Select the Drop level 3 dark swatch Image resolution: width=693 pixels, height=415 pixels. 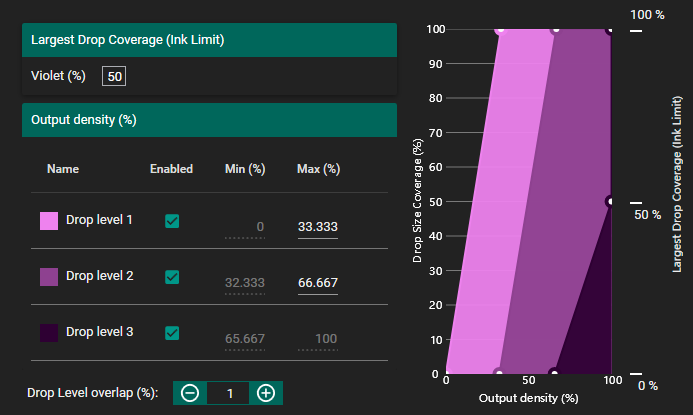(48, 332)
